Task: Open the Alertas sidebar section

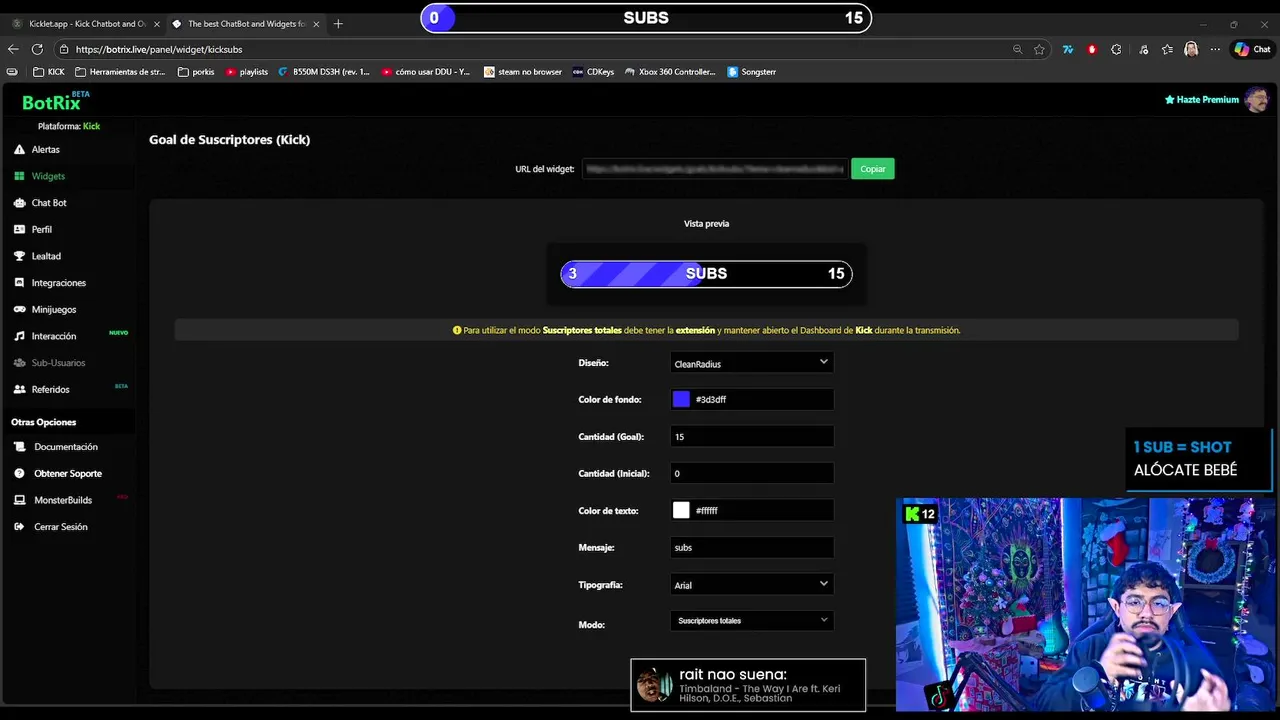Action: tap(45, 149)
